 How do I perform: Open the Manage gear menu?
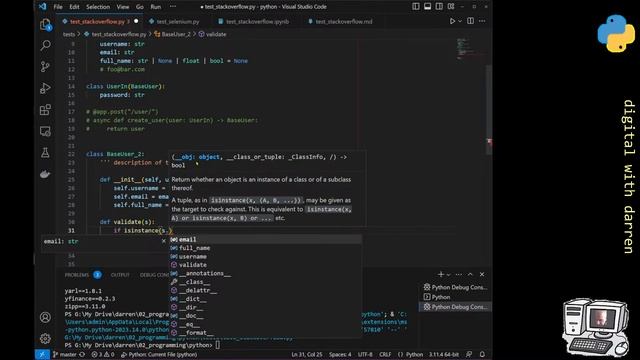point(45,338)
